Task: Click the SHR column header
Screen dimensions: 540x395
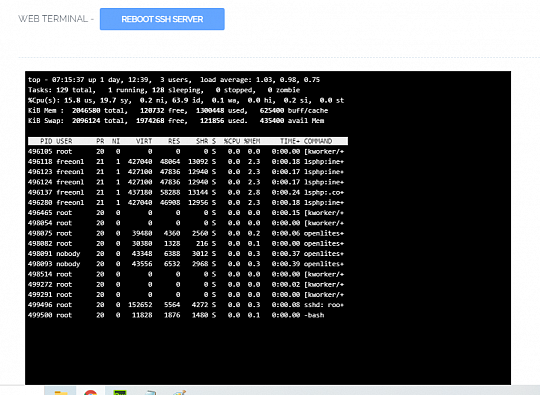Action: click(202, 141)
